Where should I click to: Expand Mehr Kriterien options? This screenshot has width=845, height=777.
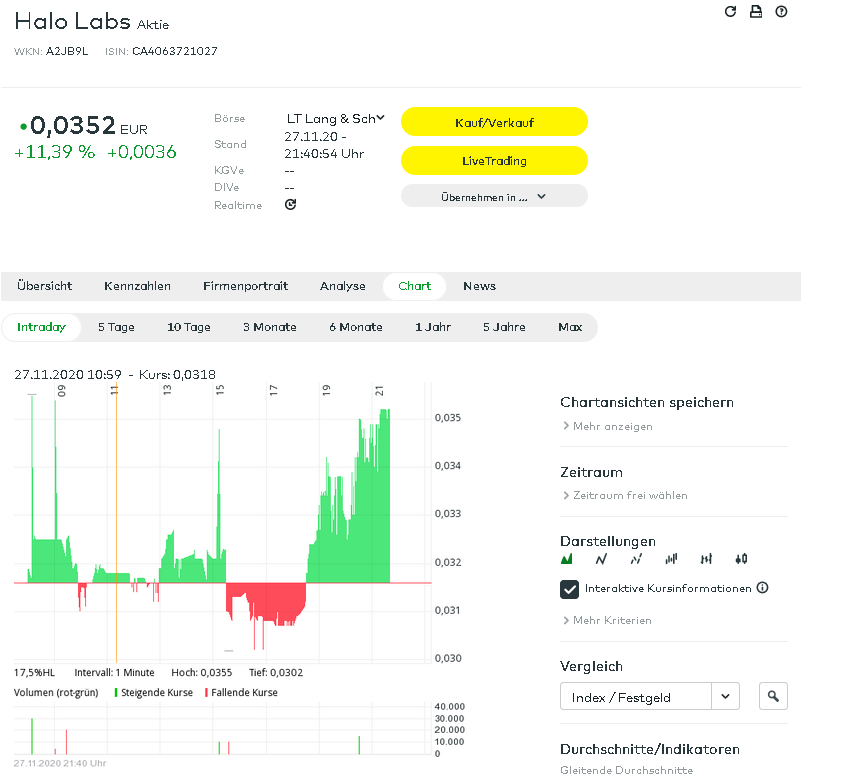pyautogui.click(x=613, y=620)
